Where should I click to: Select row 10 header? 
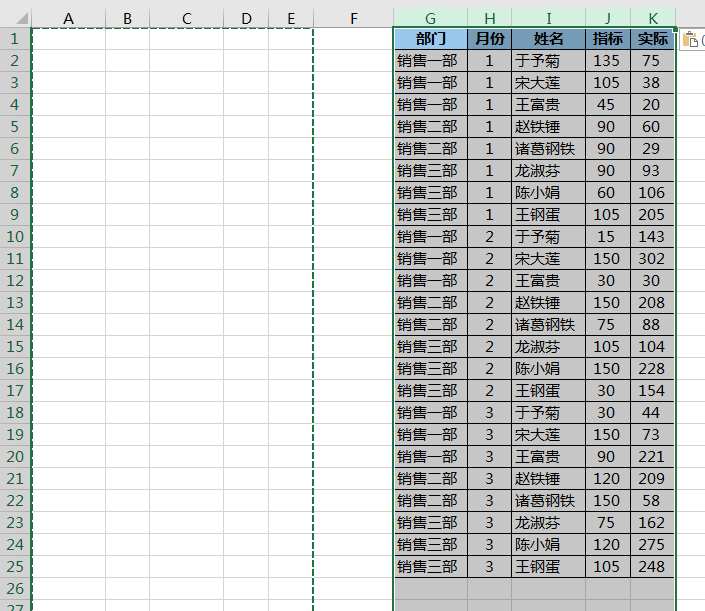click(x=15, y=236)
